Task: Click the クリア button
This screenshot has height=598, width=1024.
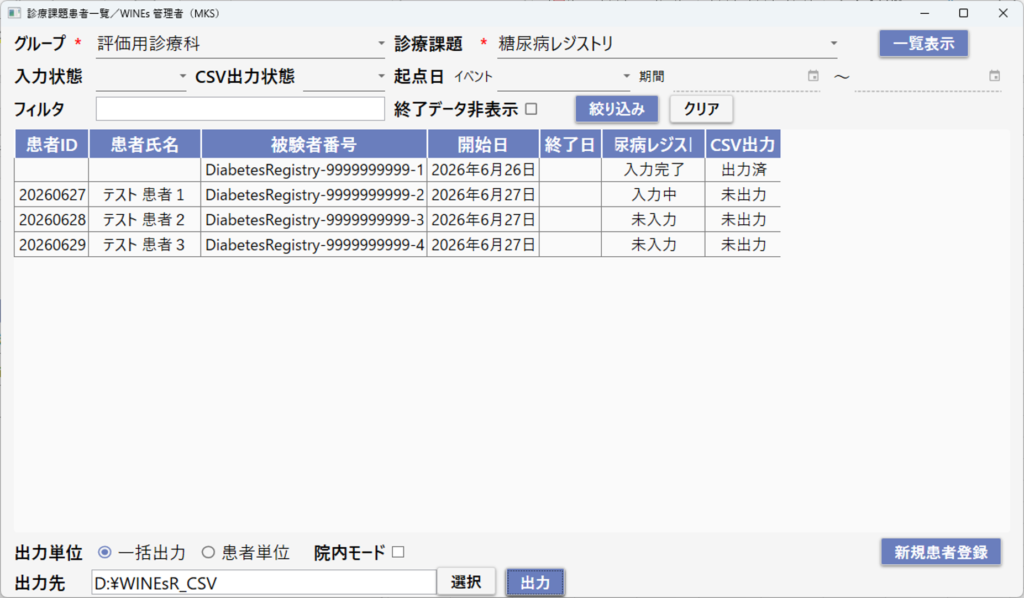Action: point(701,109)
